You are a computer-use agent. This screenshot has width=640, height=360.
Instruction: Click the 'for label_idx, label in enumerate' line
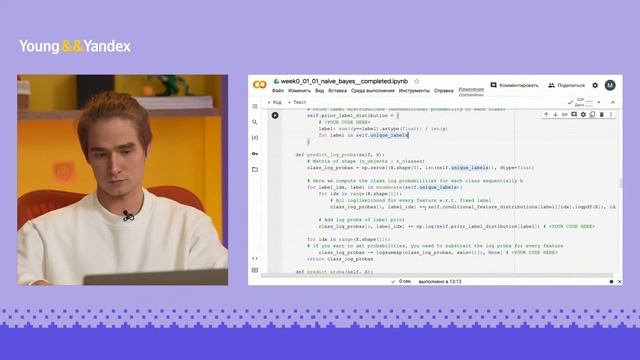click(x=385, y=187)
